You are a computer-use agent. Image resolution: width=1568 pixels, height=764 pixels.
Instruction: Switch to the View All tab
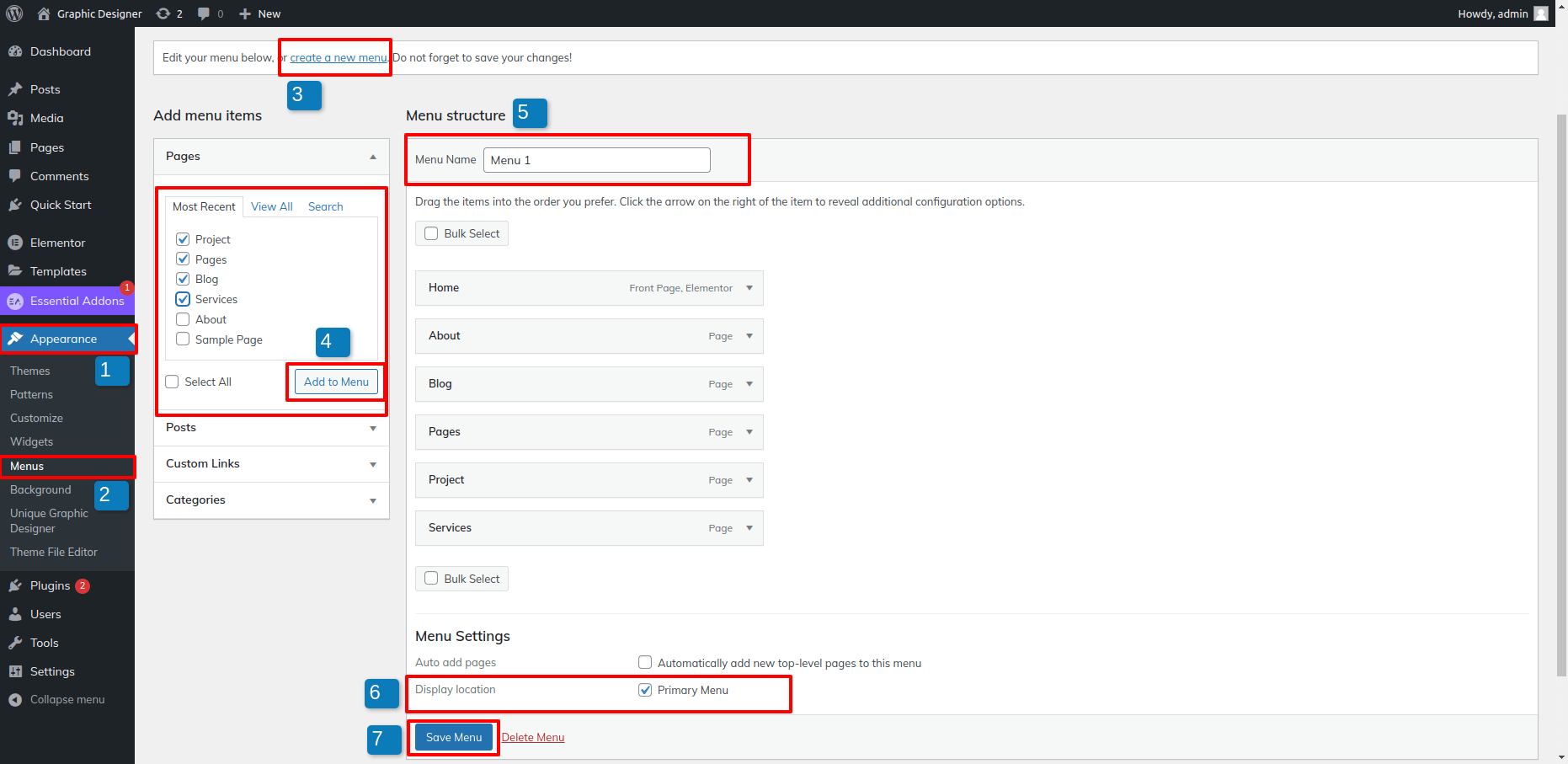point(271,206)
